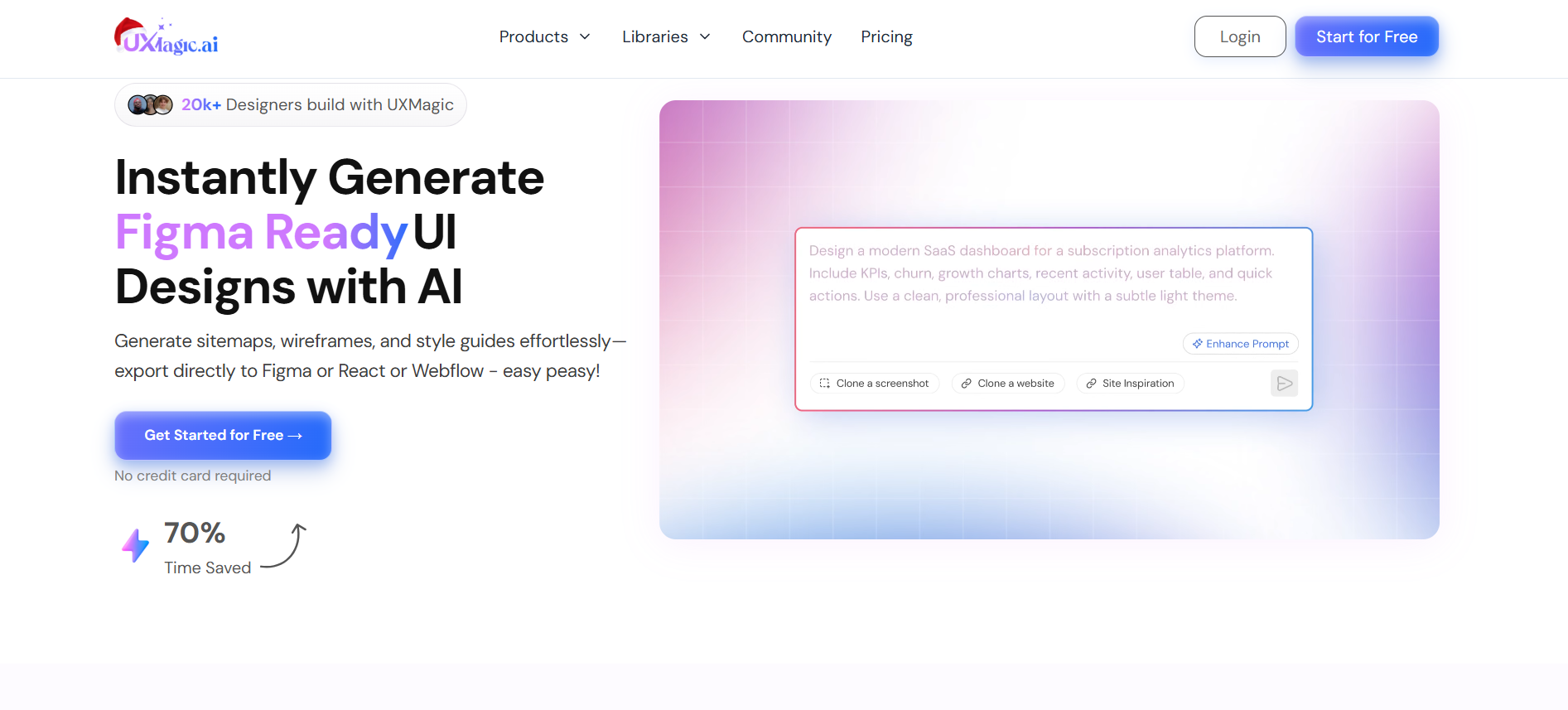
Task: Select Clone a screenshot option
Action: coord(874,383)
